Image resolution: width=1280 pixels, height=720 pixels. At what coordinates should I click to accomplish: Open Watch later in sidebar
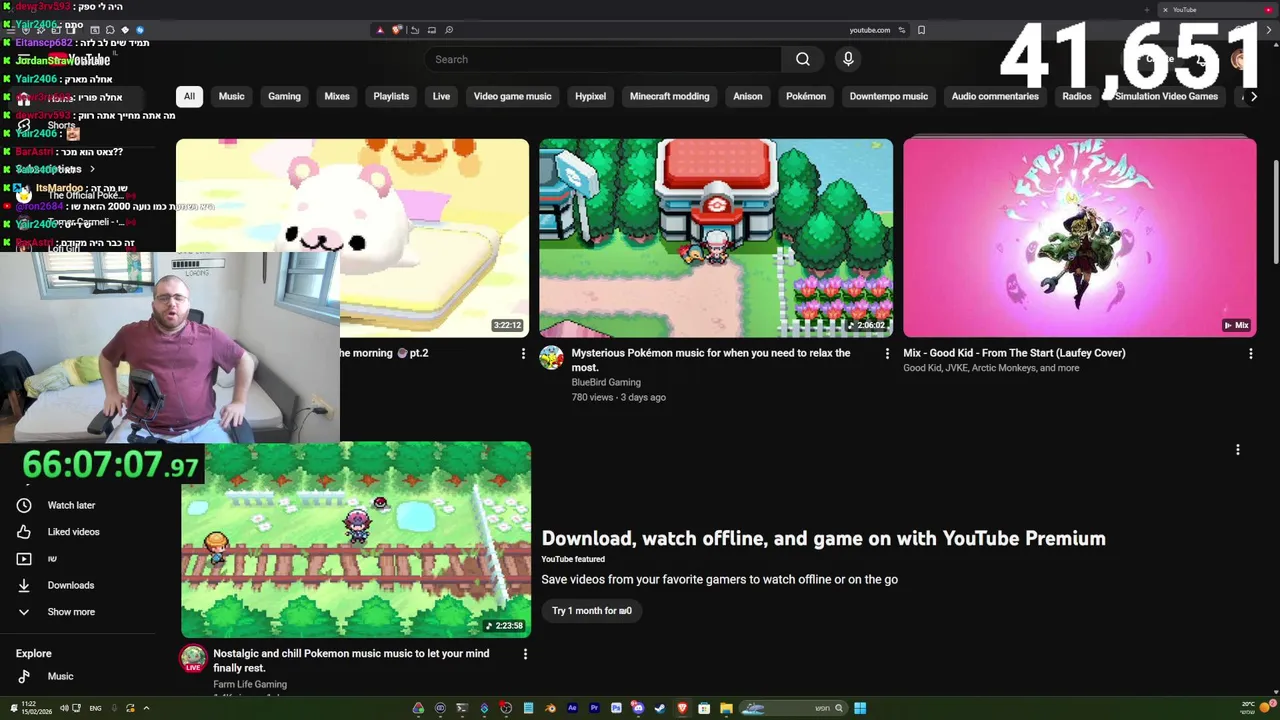[x=71, y=505]
